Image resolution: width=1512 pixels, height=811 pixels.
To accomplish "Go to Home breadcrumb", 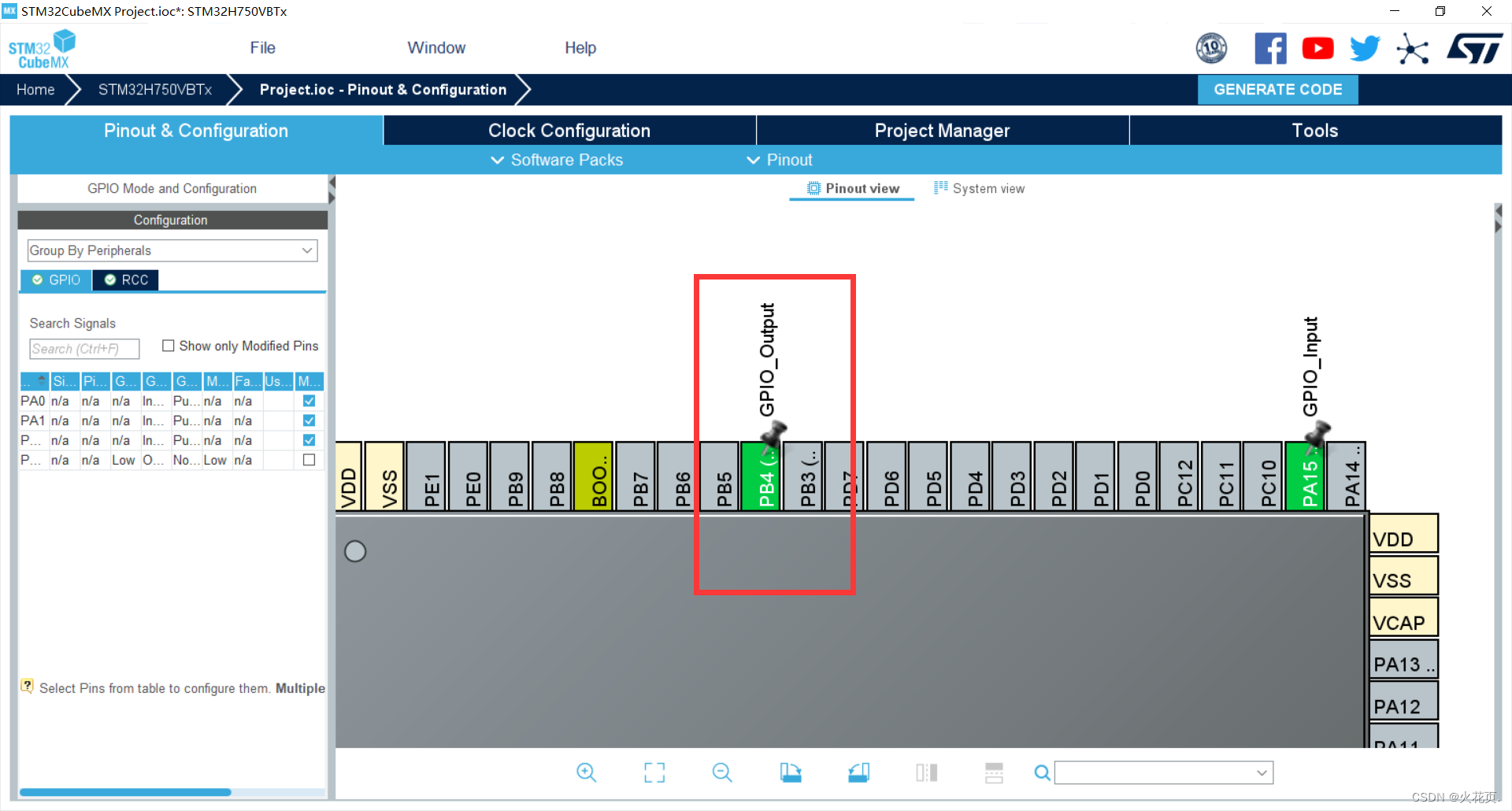I will (35, 90).
